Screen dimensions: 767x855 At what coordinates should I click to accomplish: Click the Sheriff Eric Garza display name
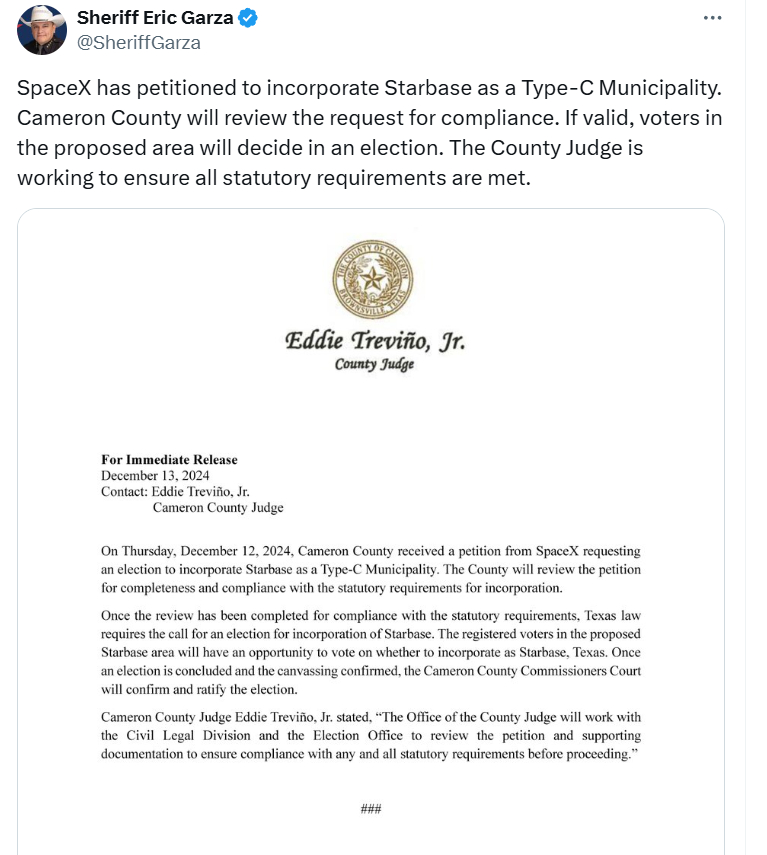tap(154, 18)
